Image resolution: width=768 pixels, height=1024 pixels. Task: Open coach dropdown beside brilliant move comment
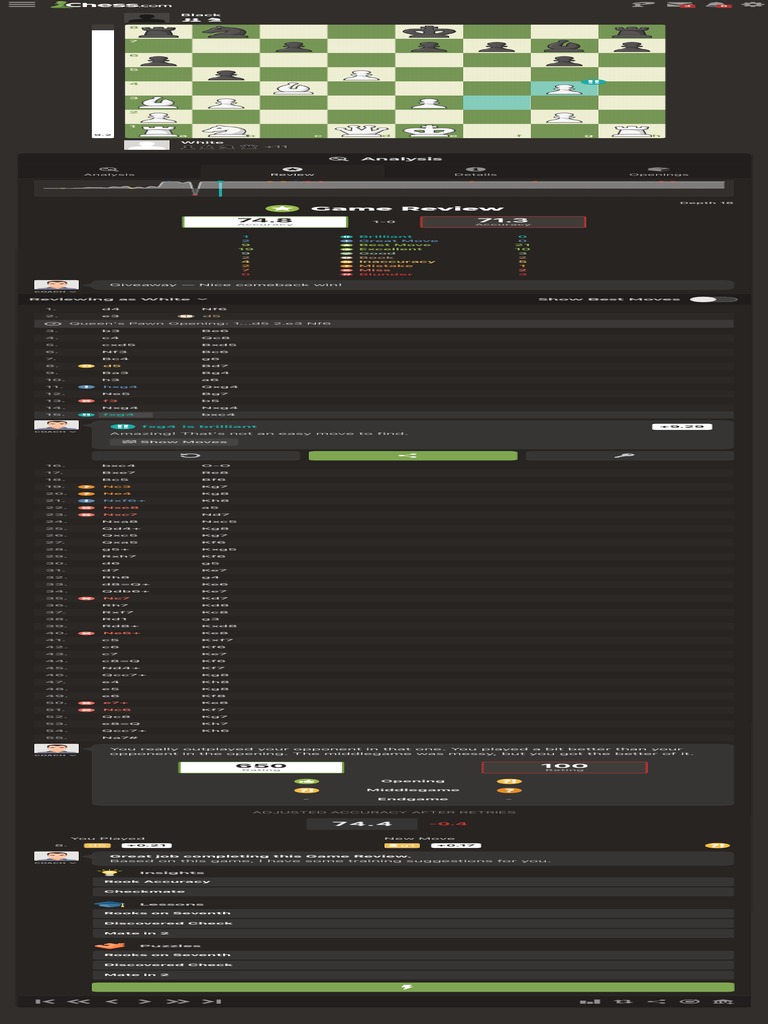pos(56,431)
